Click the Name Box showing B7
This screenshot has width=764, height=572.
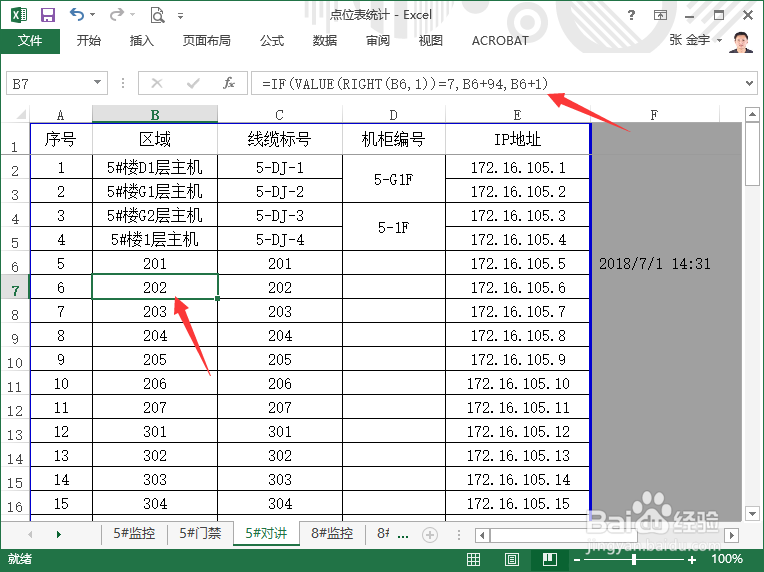click(50, 84)
